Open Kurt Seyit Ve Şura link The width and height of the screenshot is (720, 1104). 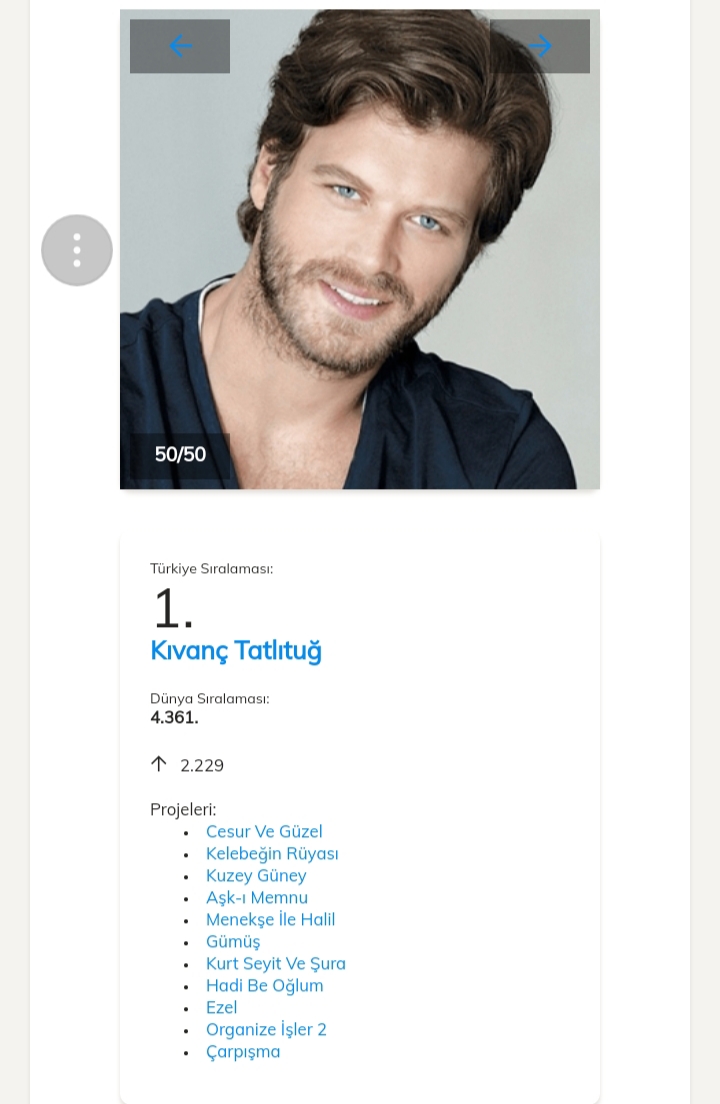(276, 964)
